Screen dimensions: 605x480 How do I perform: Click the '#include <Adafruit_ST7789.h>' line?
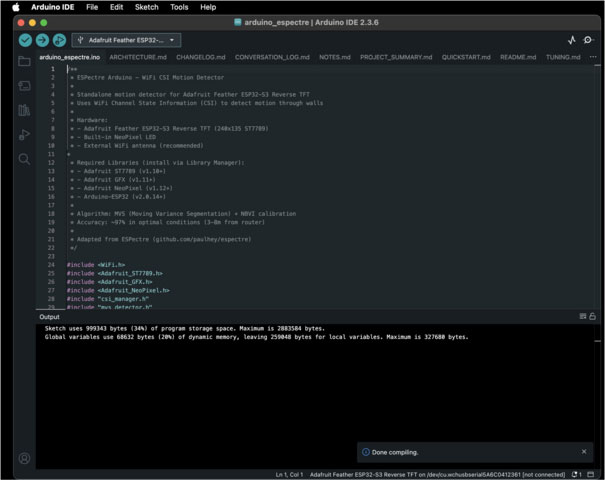pyautogui.click(x=115, y=273)
